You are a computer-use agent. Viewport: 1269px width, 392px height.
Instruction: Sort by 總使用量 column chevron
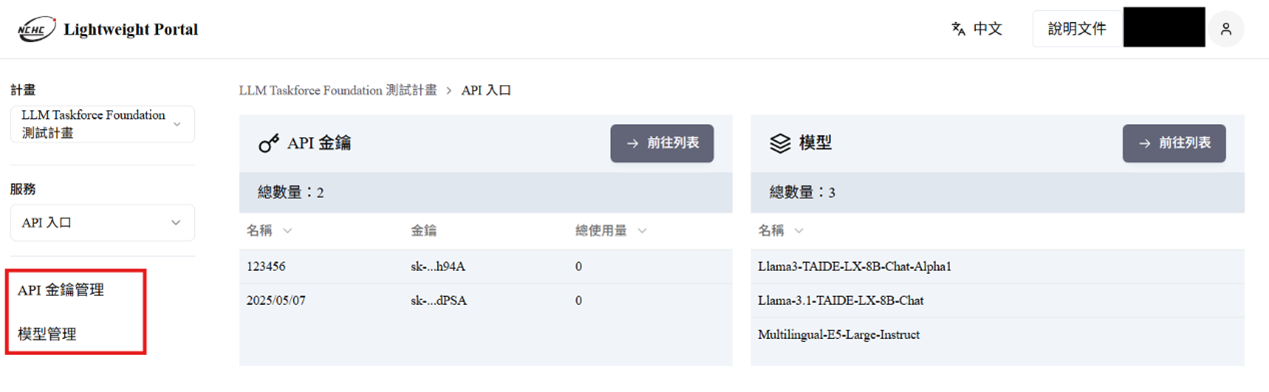(x=642, y=231)
